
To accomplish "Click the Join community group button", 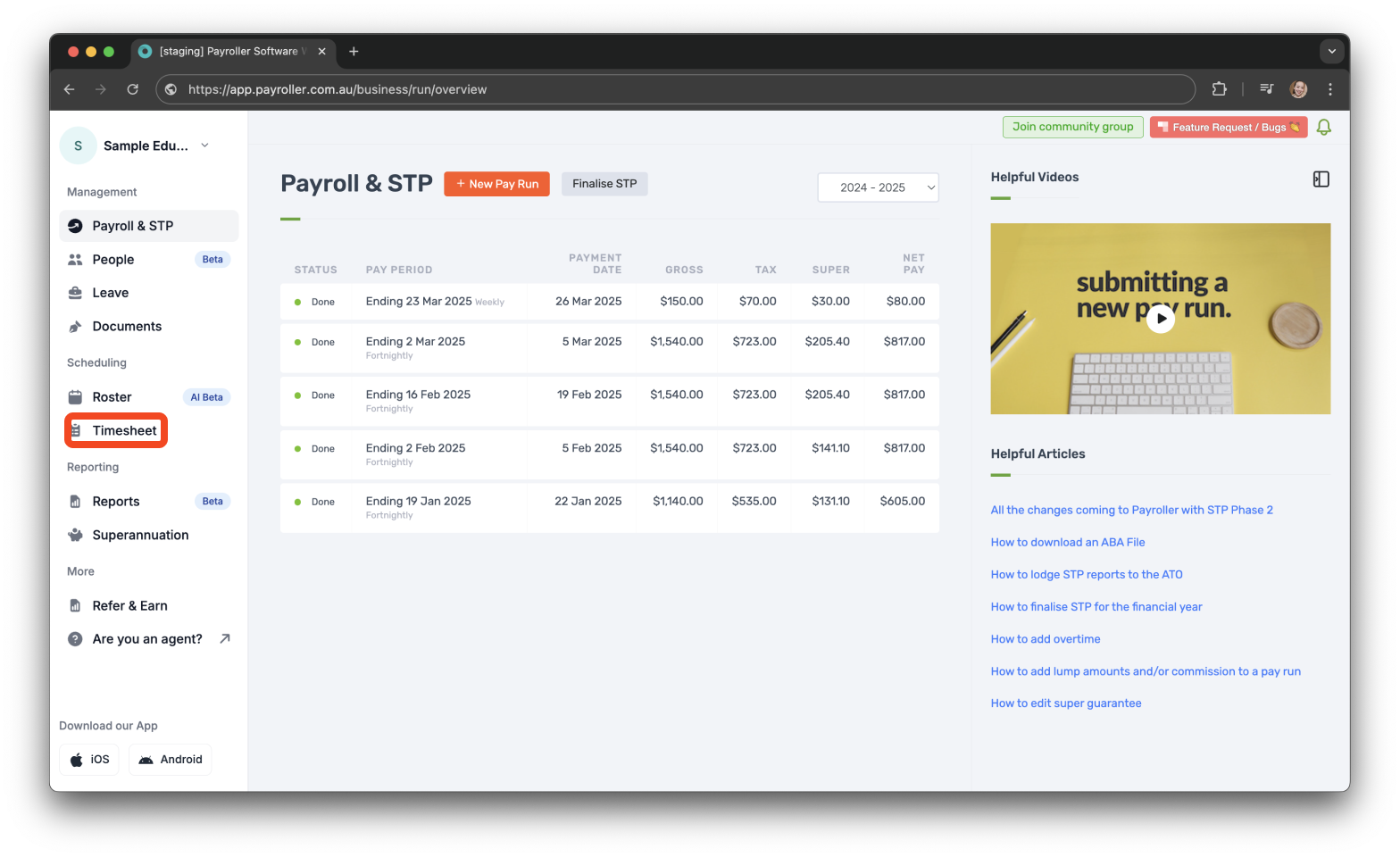I will coord(1072,128).
